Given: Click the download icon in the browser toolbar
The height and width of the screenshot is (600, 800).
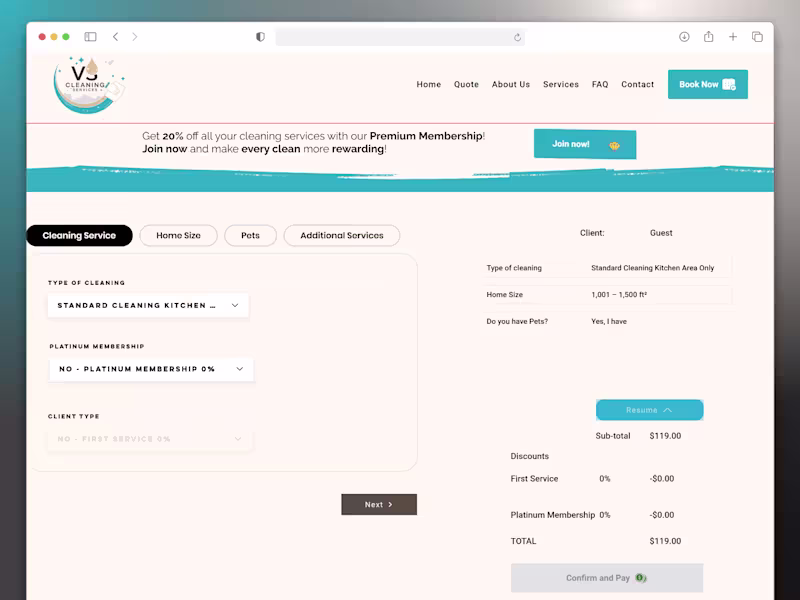Looking at the screenshot, I should click(684, 36).
